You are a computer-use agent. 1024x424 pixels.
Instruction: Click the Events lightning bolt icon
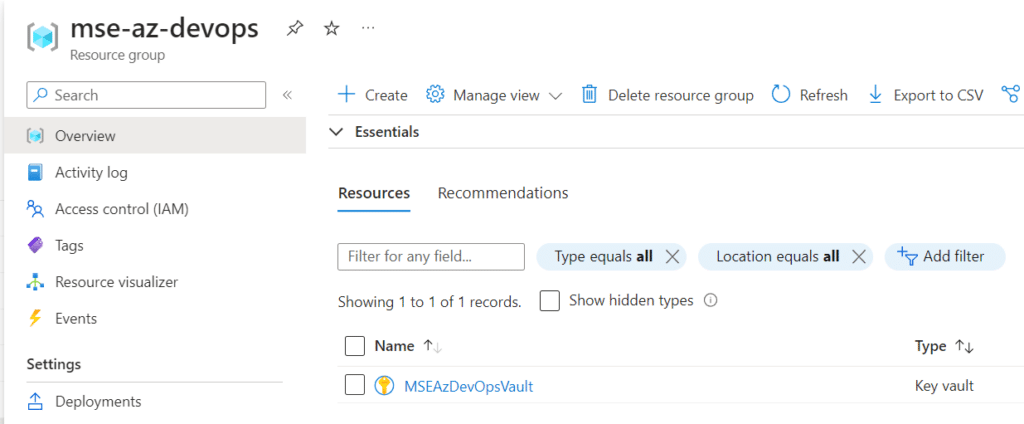point(35,319)
